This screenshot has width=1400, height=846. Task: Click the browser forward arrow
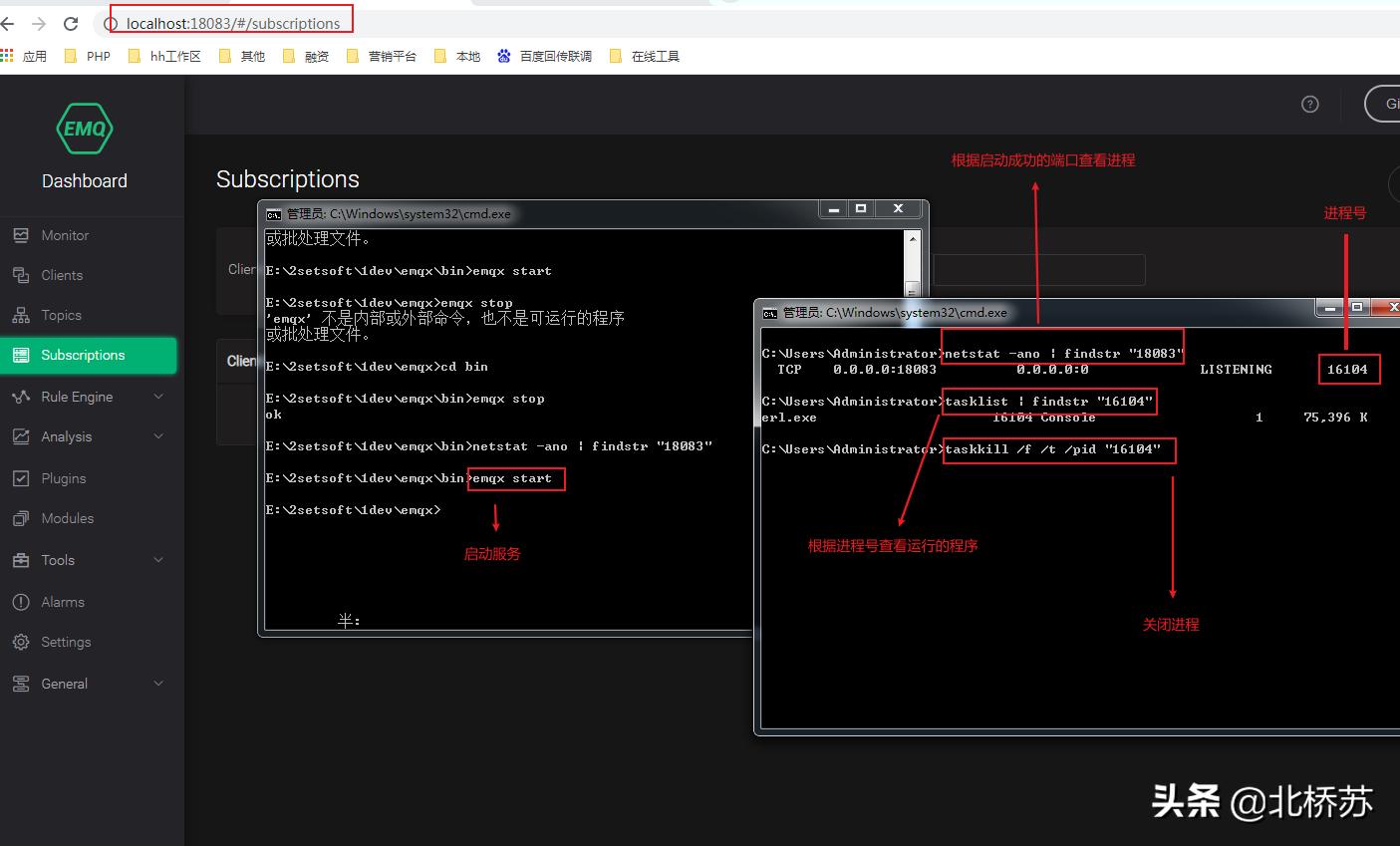coord(39,23)
